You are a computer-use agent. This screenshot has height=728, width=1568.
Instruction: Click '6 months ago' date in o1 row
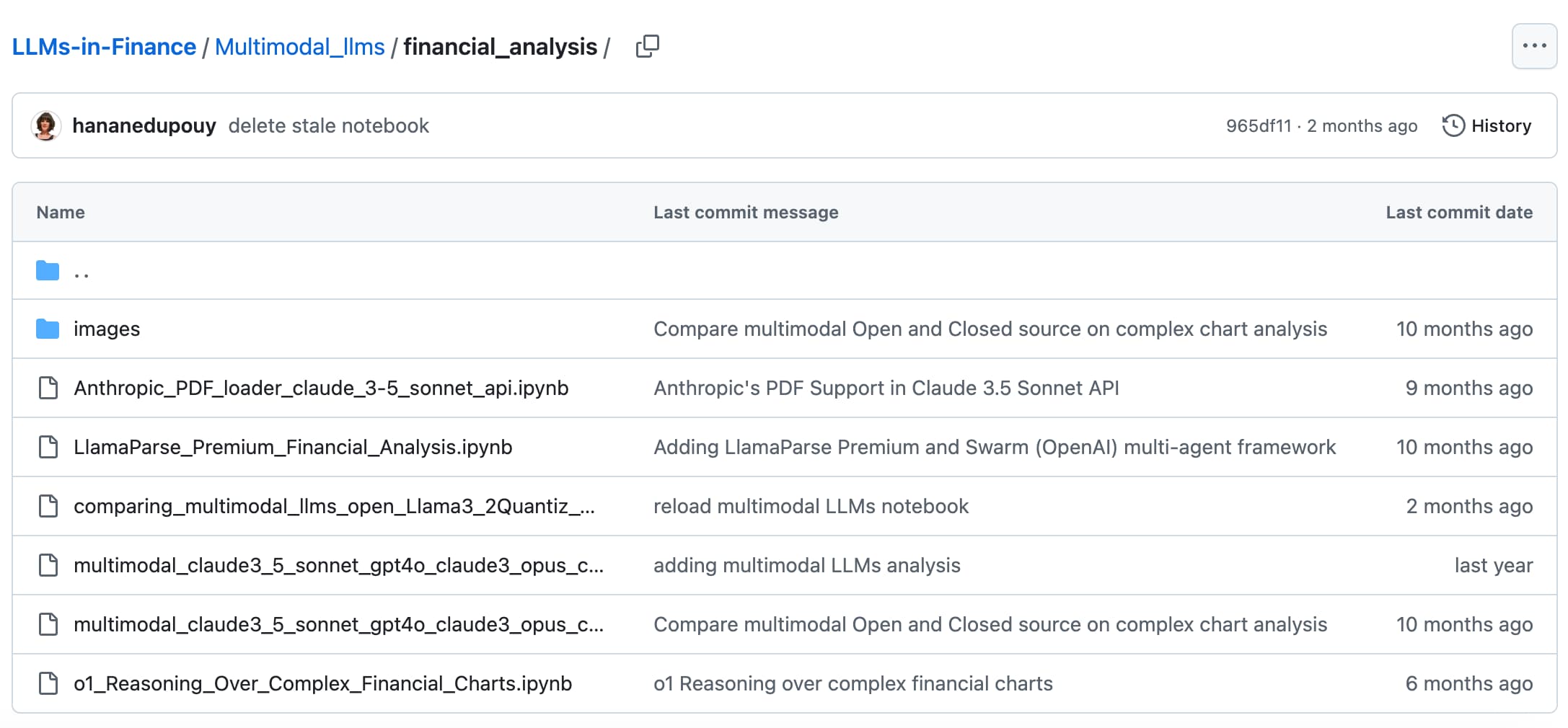coord(1469,683)
